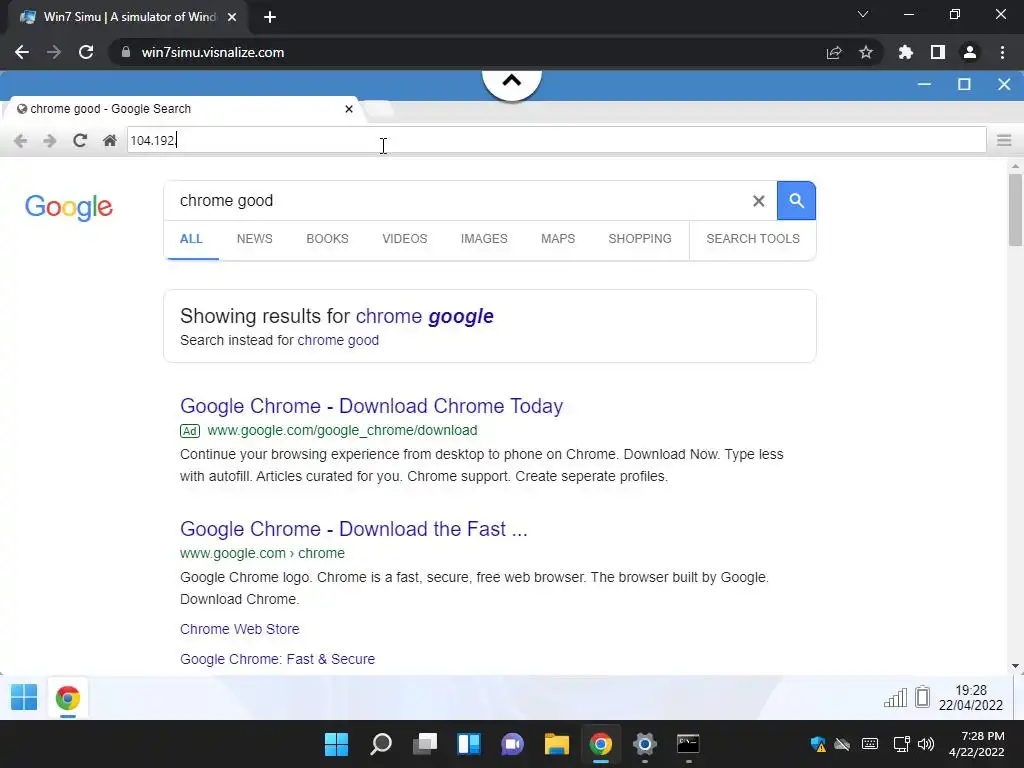1024x768 pixels.
Task: Click the simulated network signal icon
Action: point(895,698)
